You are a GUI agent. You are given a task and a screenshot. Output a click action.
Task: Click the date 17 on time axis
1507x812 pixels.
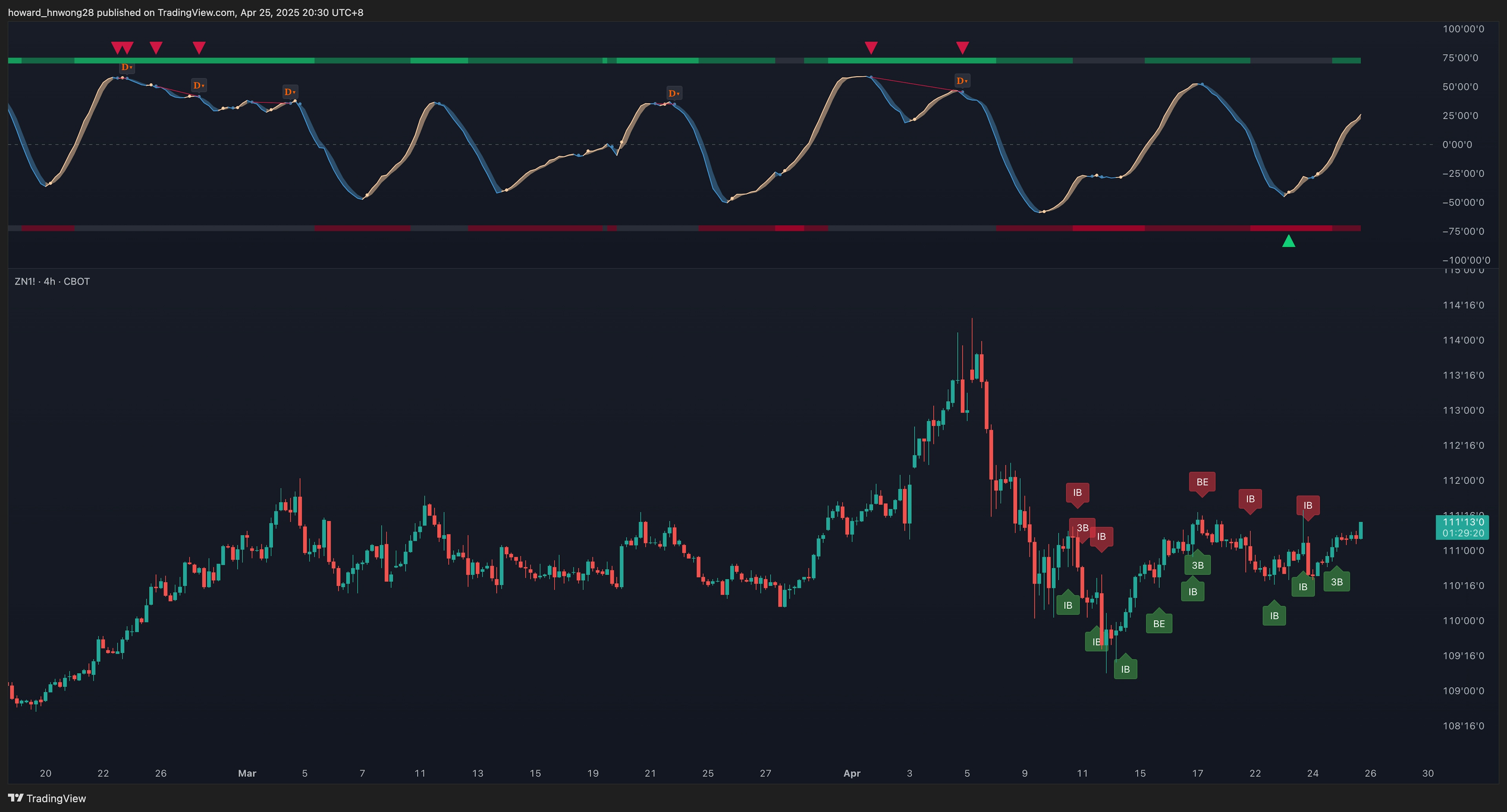click(x=1197, y=773)
